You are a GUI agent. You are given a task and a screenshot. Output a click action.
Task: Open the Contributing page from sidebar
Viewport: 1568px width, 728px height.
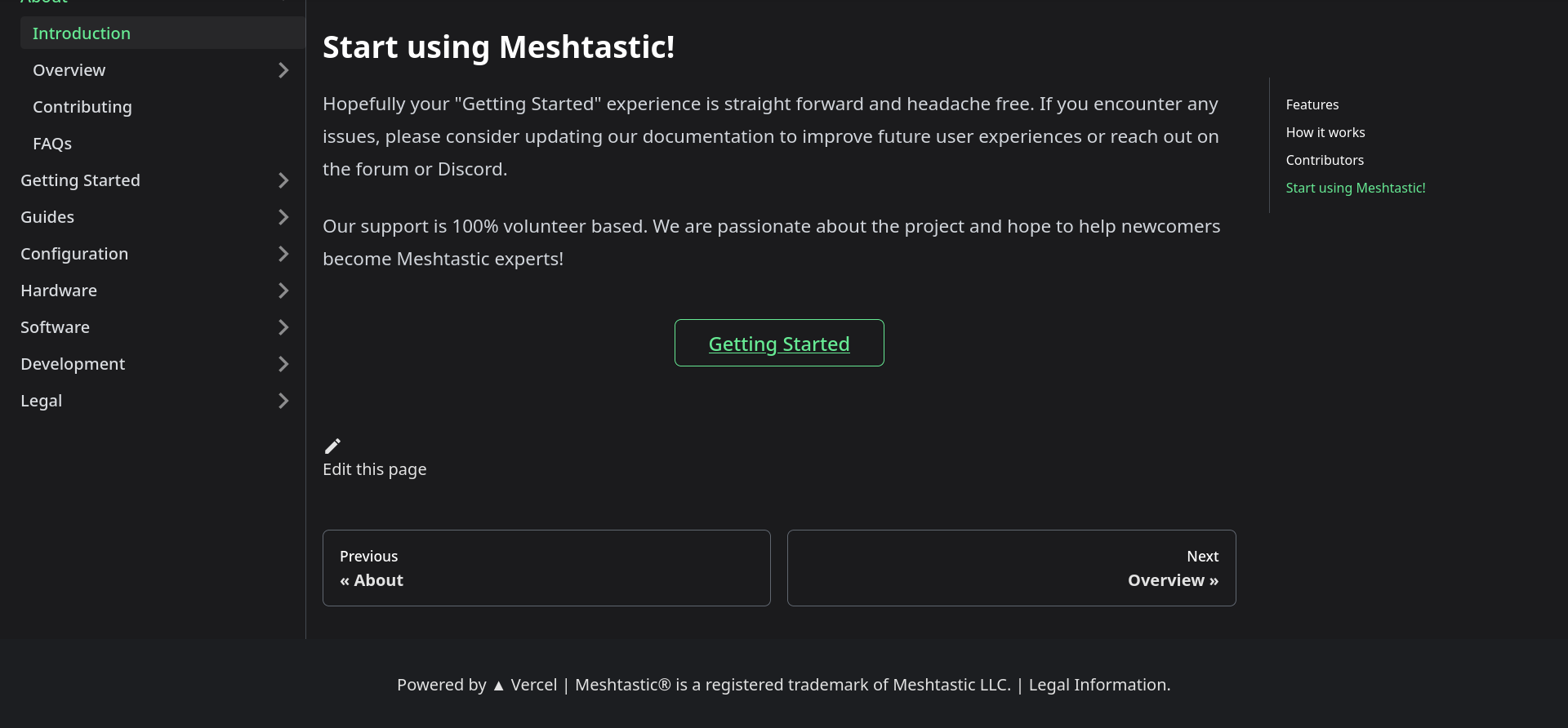[82, 107]
